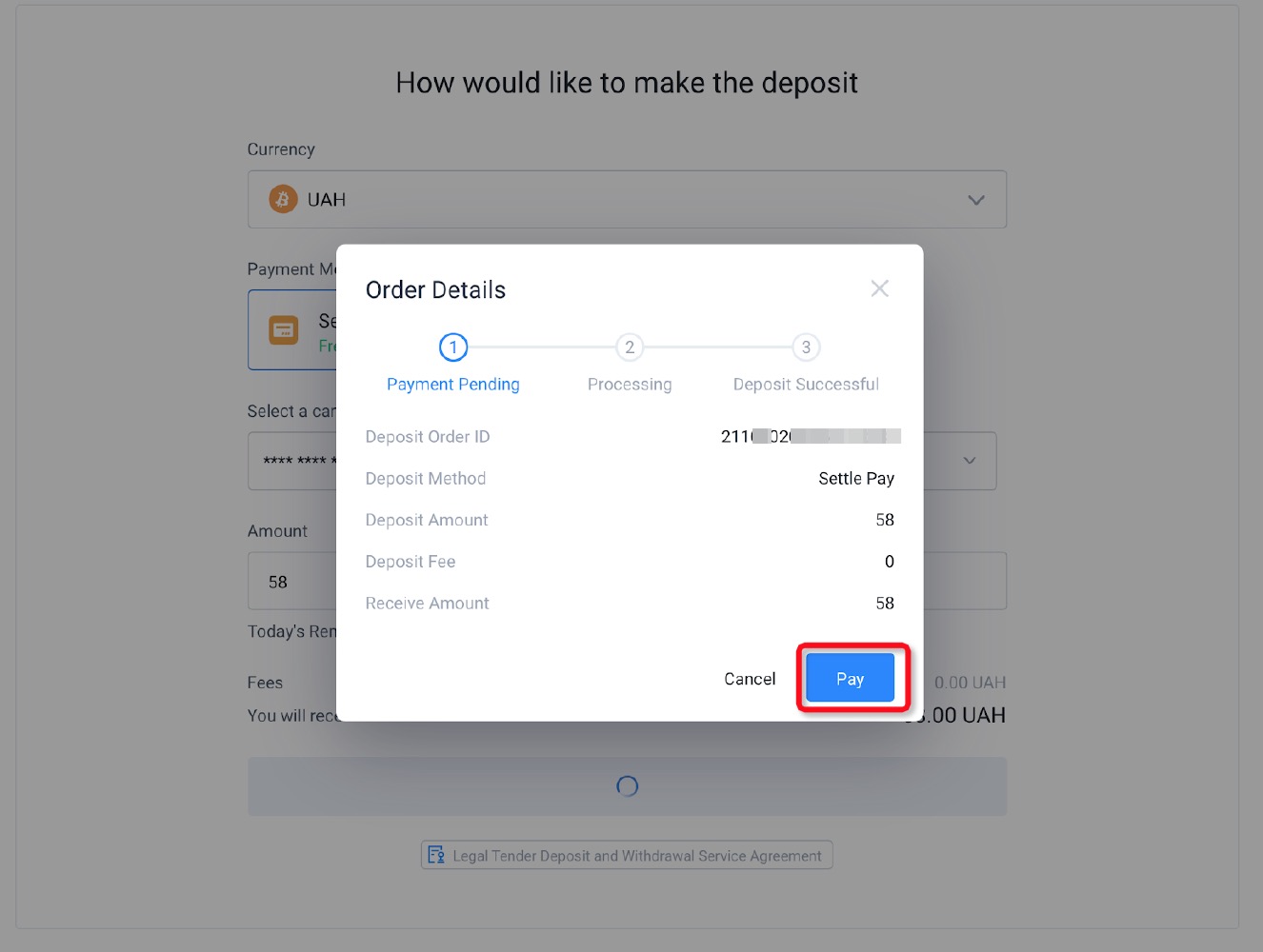Click the orange currency coin icon

pos(283,199)
